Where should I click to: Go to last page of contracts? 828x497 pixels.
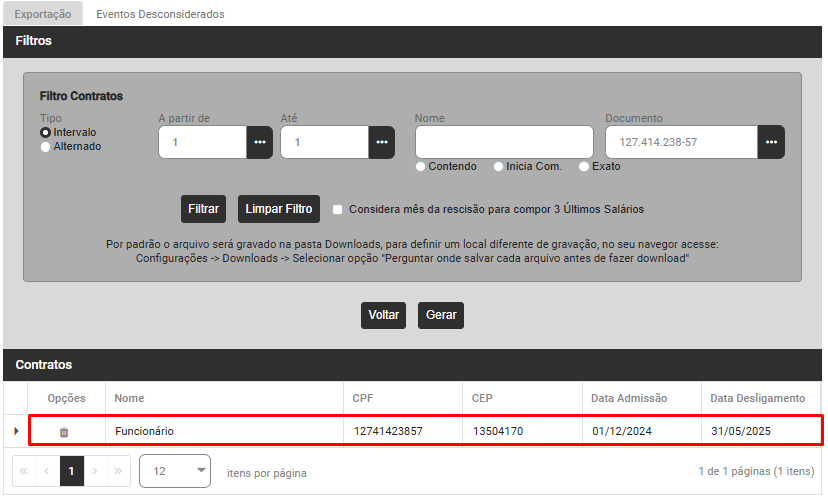click(x=118, y=471)
